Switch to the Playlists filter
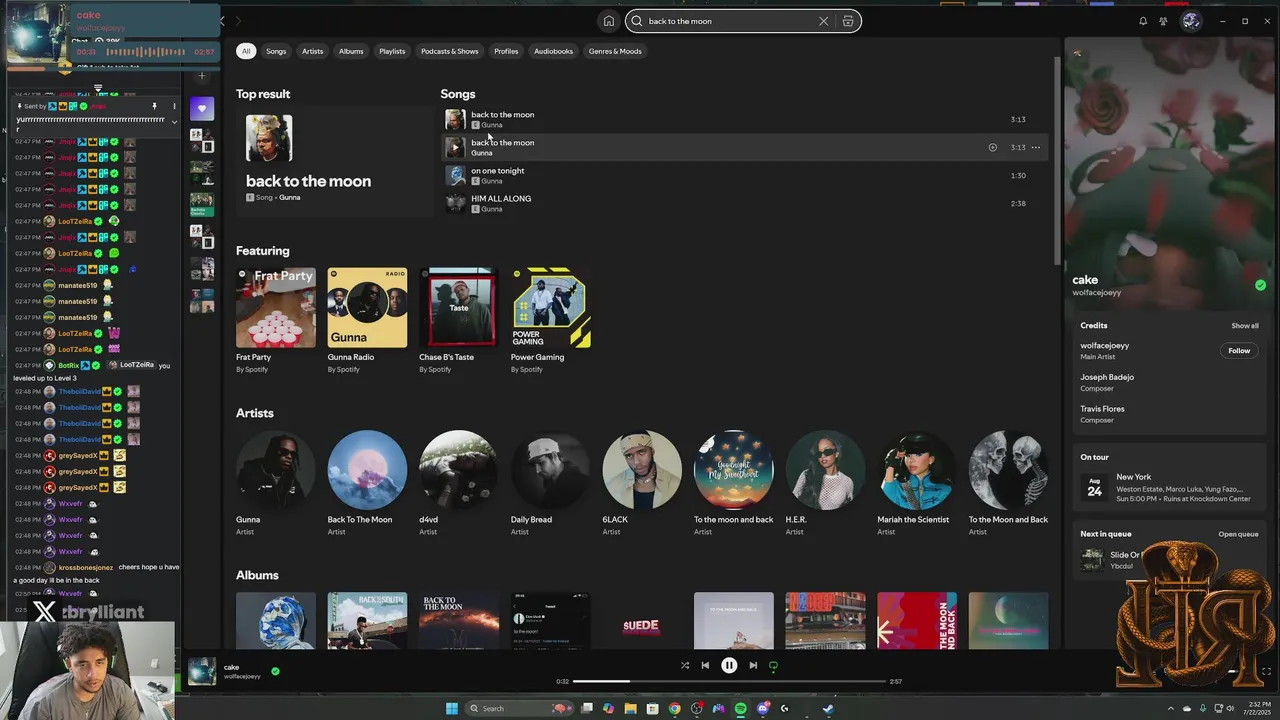Viewport: 1280px width, 720px height. [x=392, y=51]
